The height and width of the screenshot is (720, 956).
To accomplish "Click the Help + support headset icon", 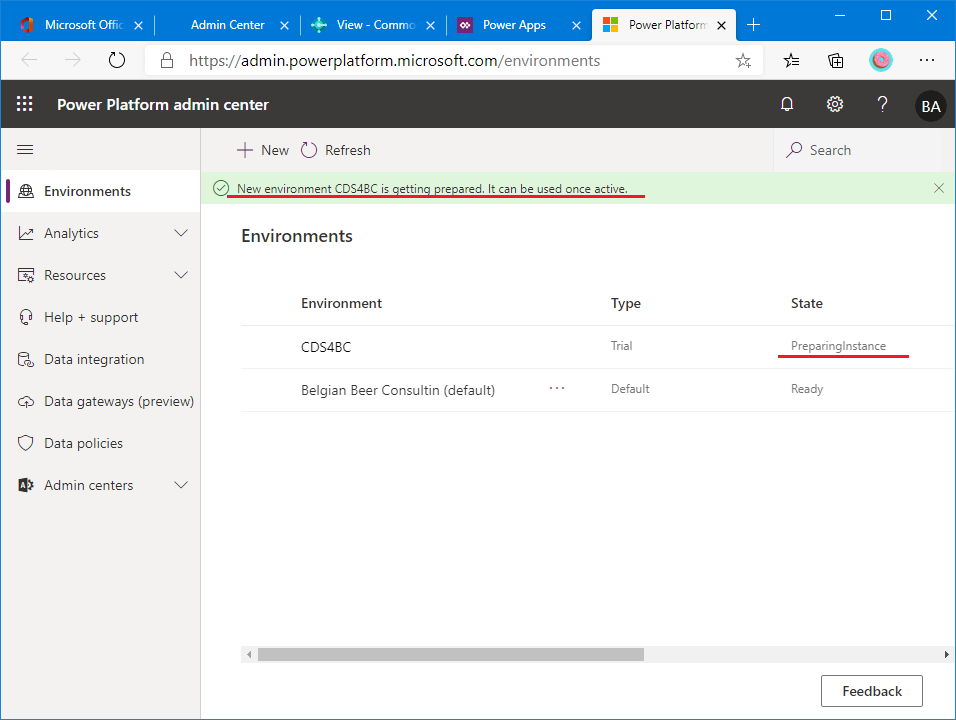I will click(26, 318).
